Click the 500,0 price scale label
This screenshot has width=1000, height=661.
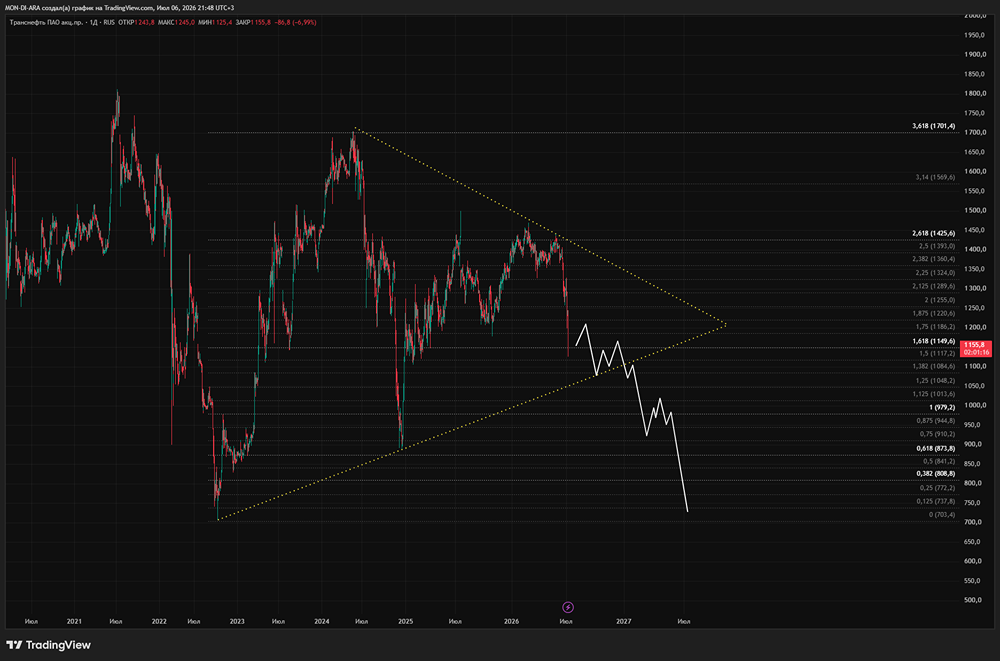point(974,600)
